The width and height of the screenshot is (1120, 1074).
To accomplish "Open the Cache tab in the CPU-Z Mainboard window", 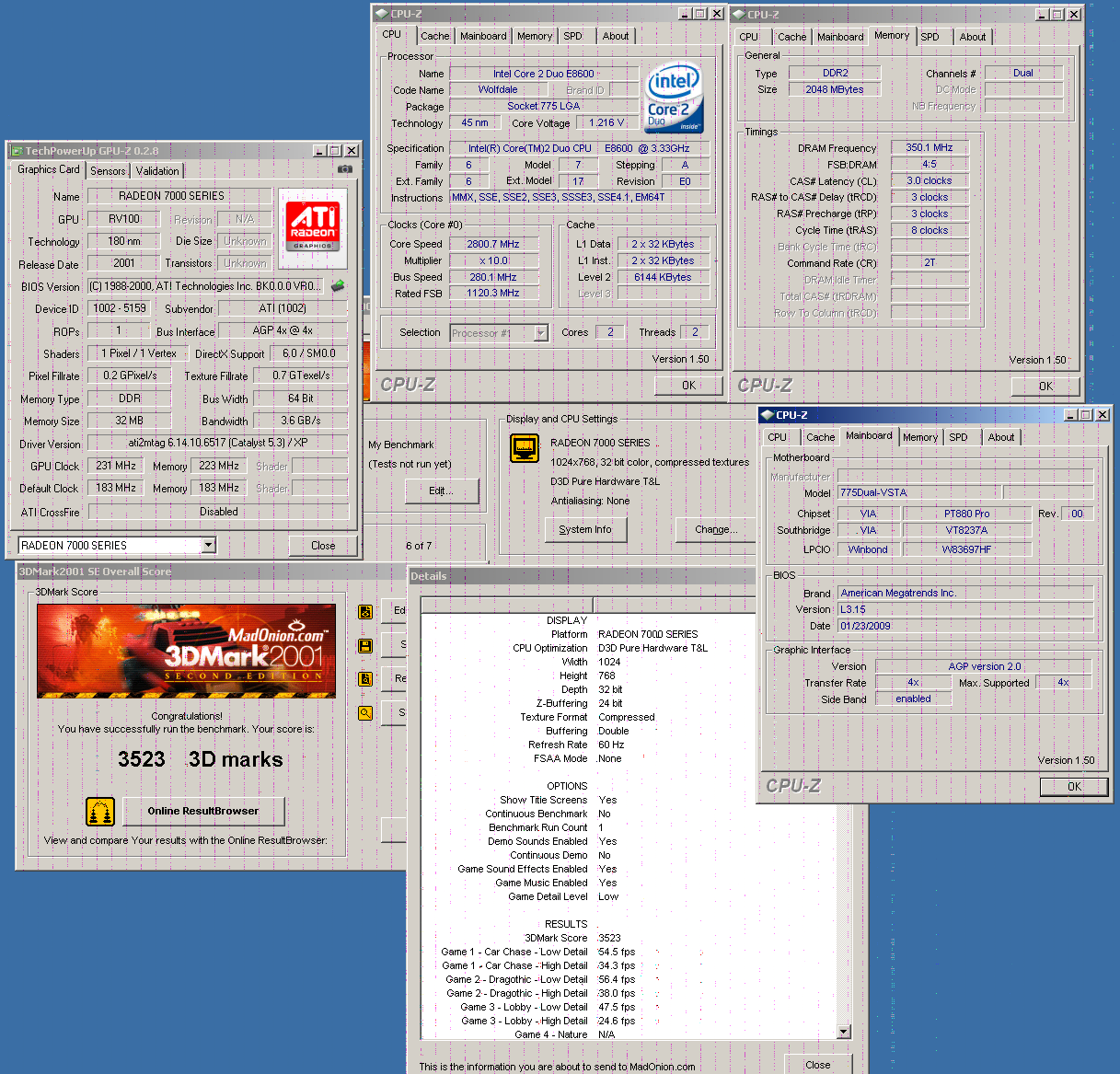I will (821, 437).
